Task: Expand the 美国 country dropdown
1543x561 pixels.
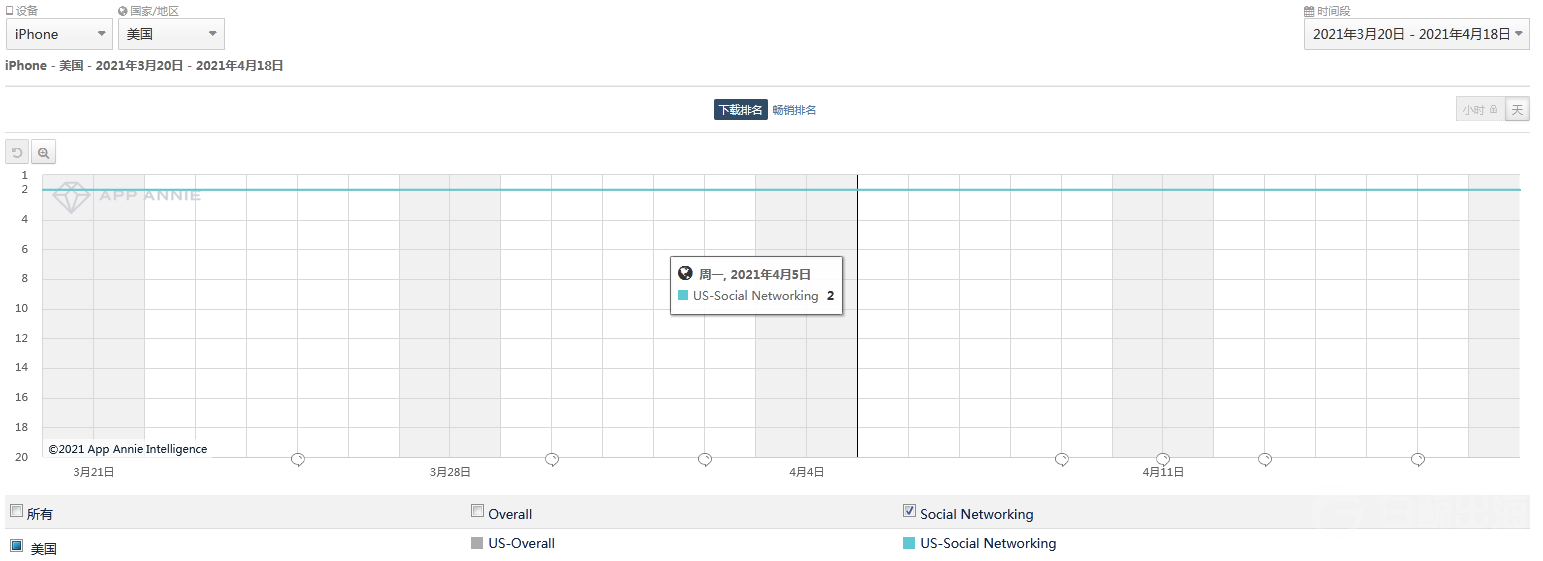Action: coord(171,34)
